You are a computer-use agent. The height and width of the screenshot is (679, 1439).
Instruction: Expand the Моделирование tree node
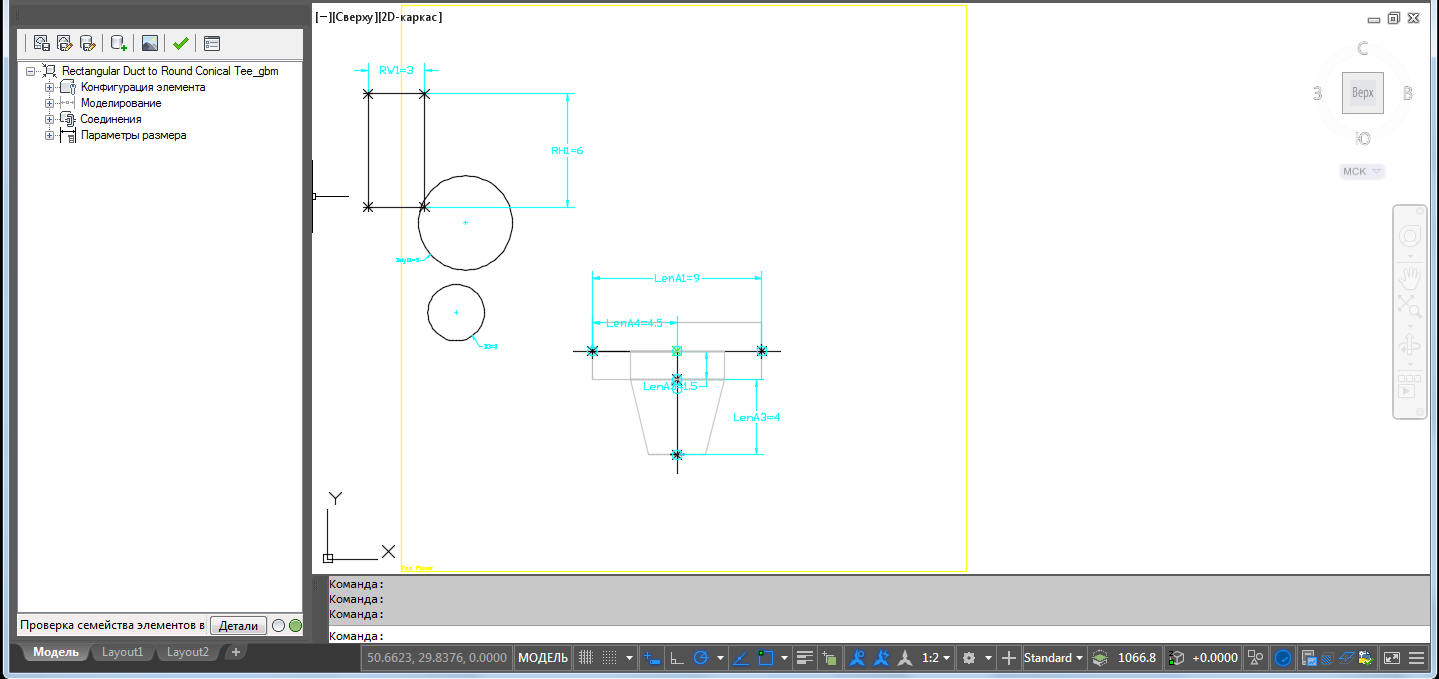tap(49, 103)
